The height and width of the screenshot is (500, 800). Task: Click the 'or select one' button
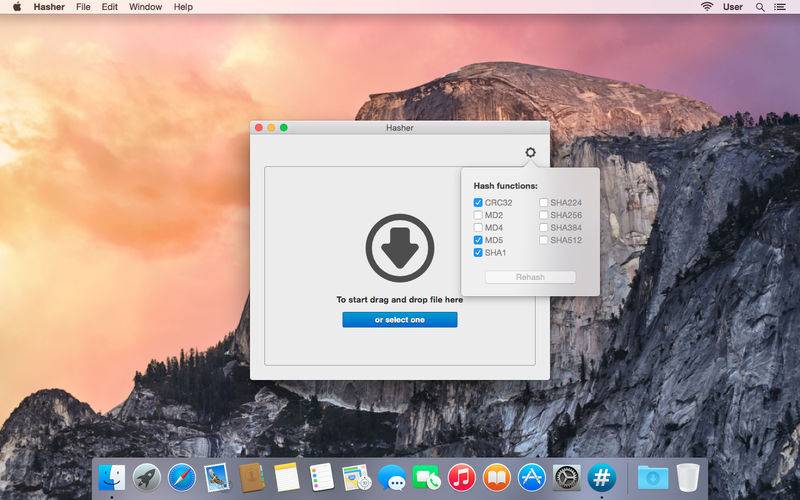click(399, 320)
